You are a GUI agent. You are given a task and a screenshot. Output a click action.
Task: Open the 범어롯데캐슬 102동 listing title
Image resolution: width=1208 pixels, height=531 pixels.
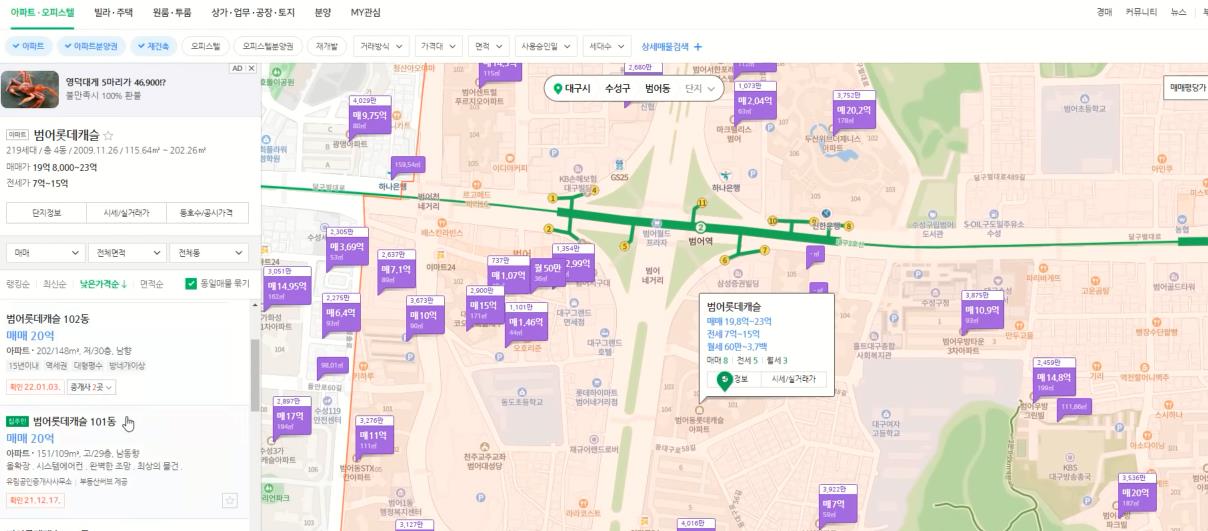48,319
